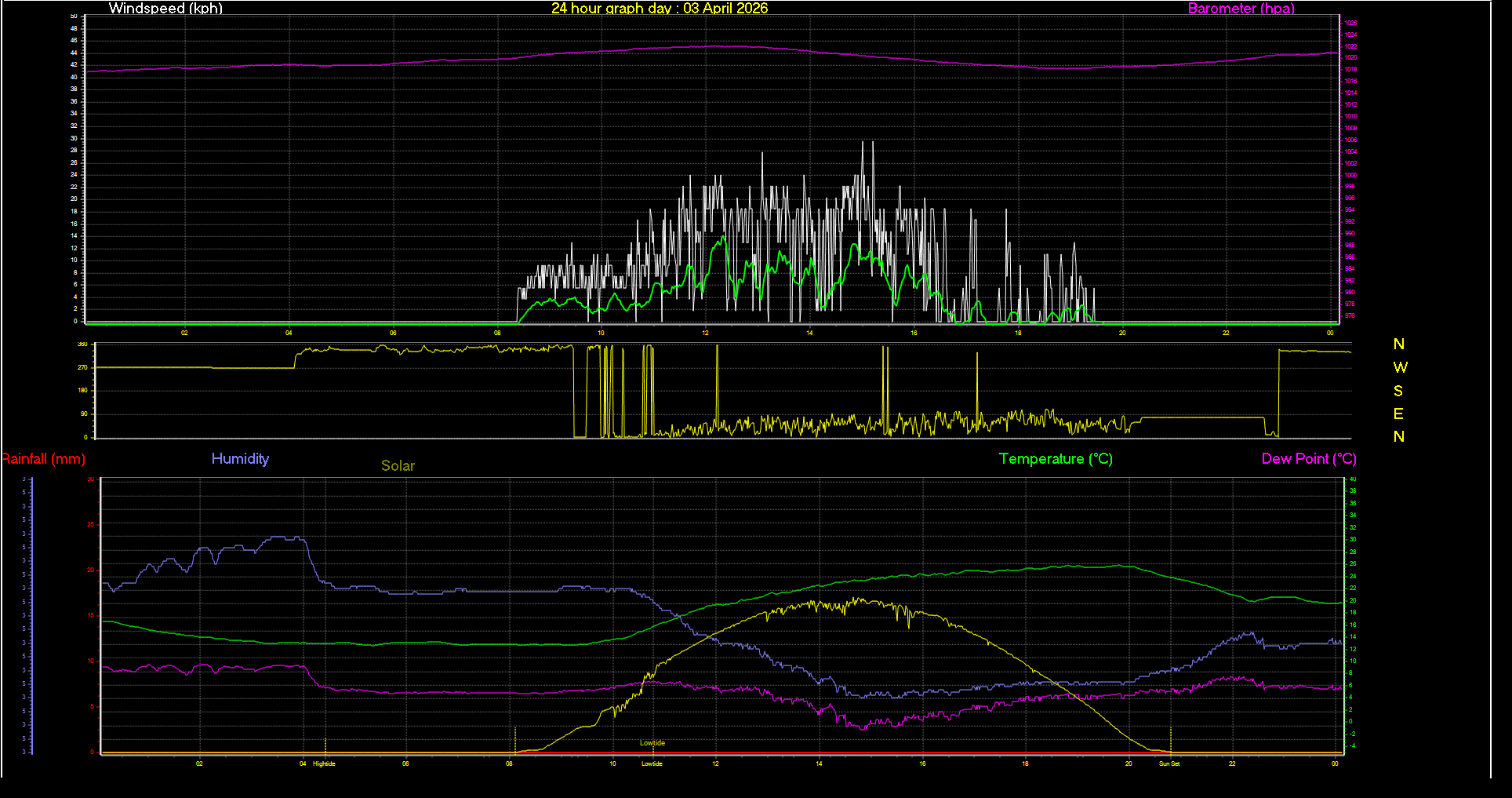The image size is (1512, 798).
Task: Open the 24 hour graph title
Action: 660,9
